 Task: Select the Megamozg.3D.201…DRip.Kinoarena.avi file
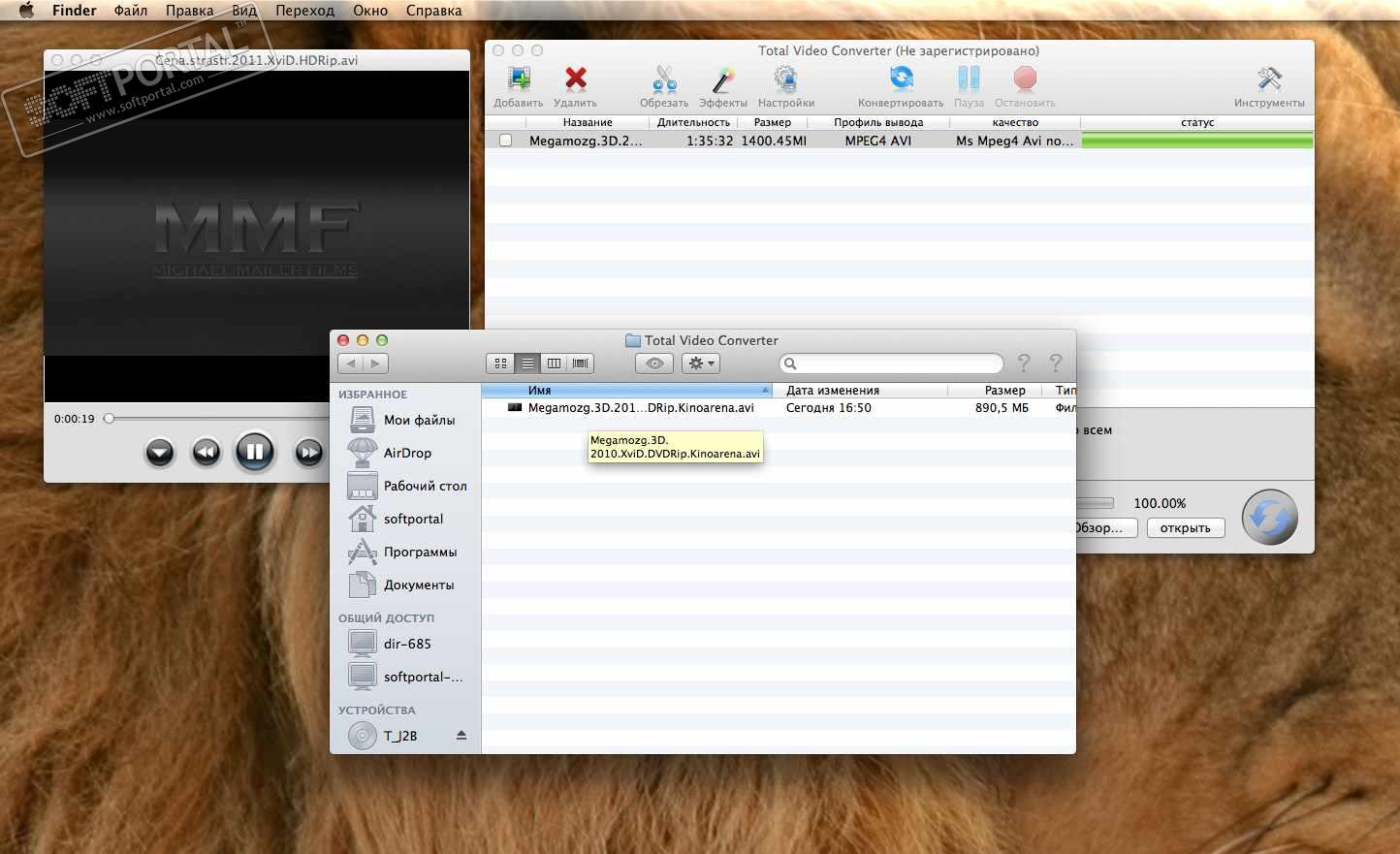click(x=641, y=408)
